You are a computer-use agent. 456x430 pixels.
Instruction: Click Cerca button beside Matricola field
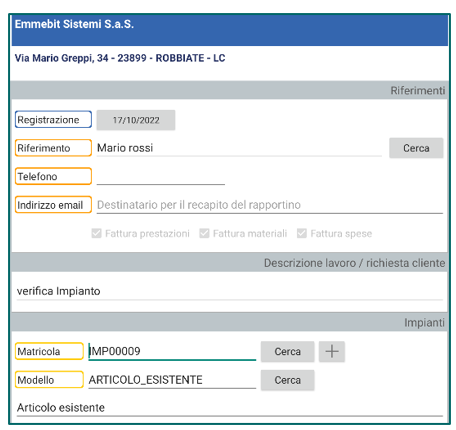coord(287,351)
